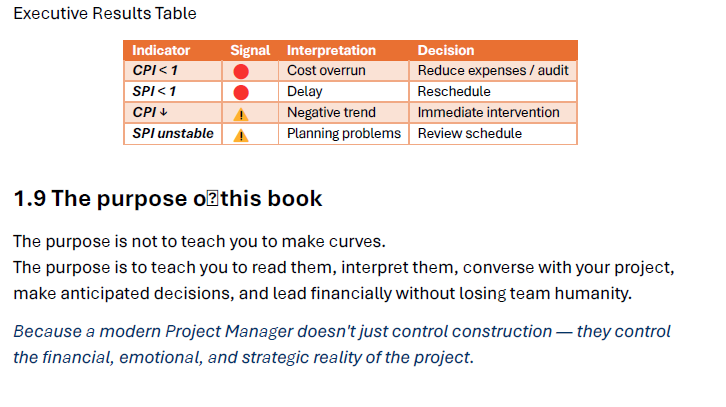Click the Planning problems cell

coord(344,134)
